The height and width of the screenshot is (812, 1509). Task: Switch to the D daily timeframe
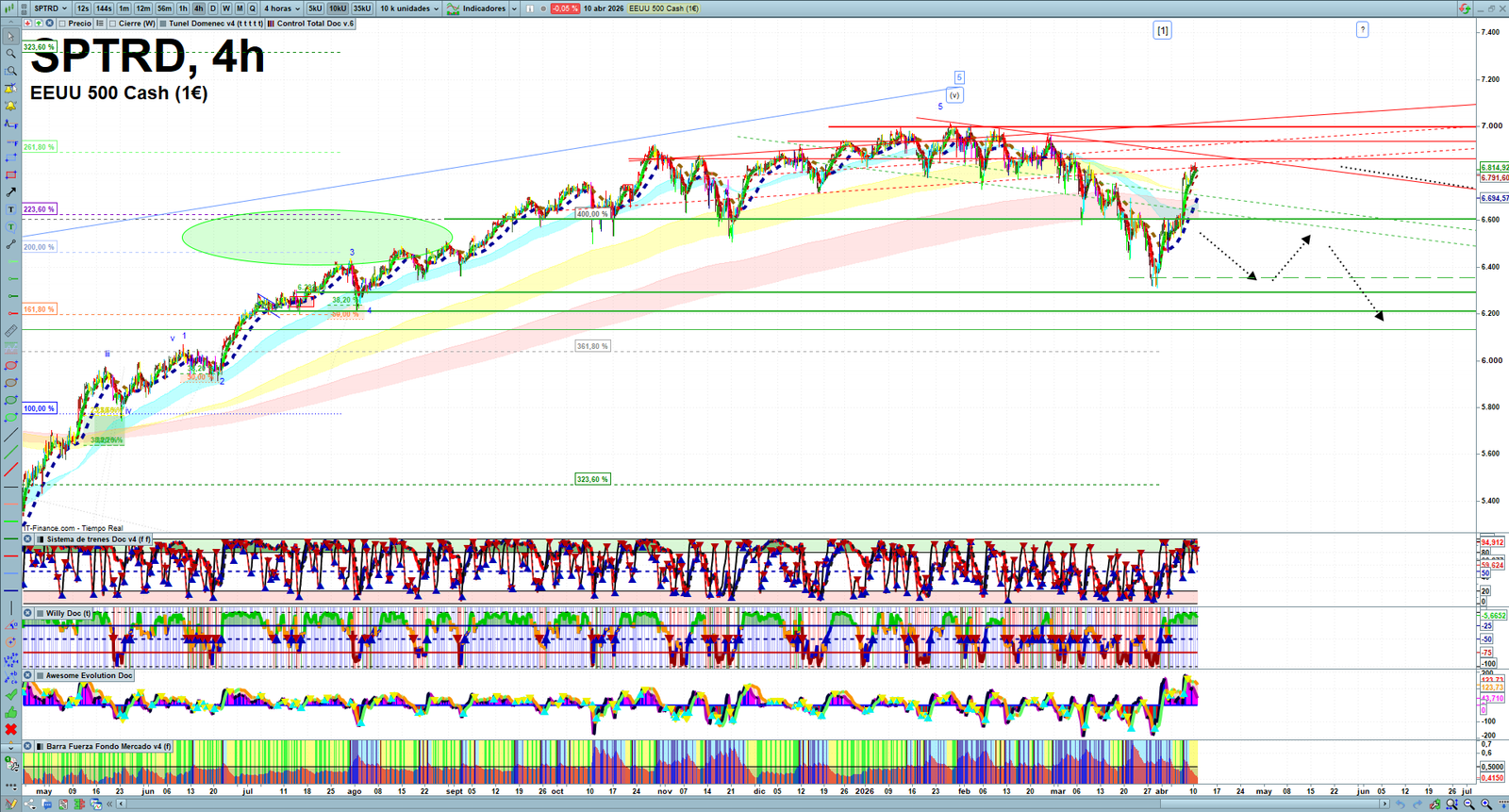(213, 8)
